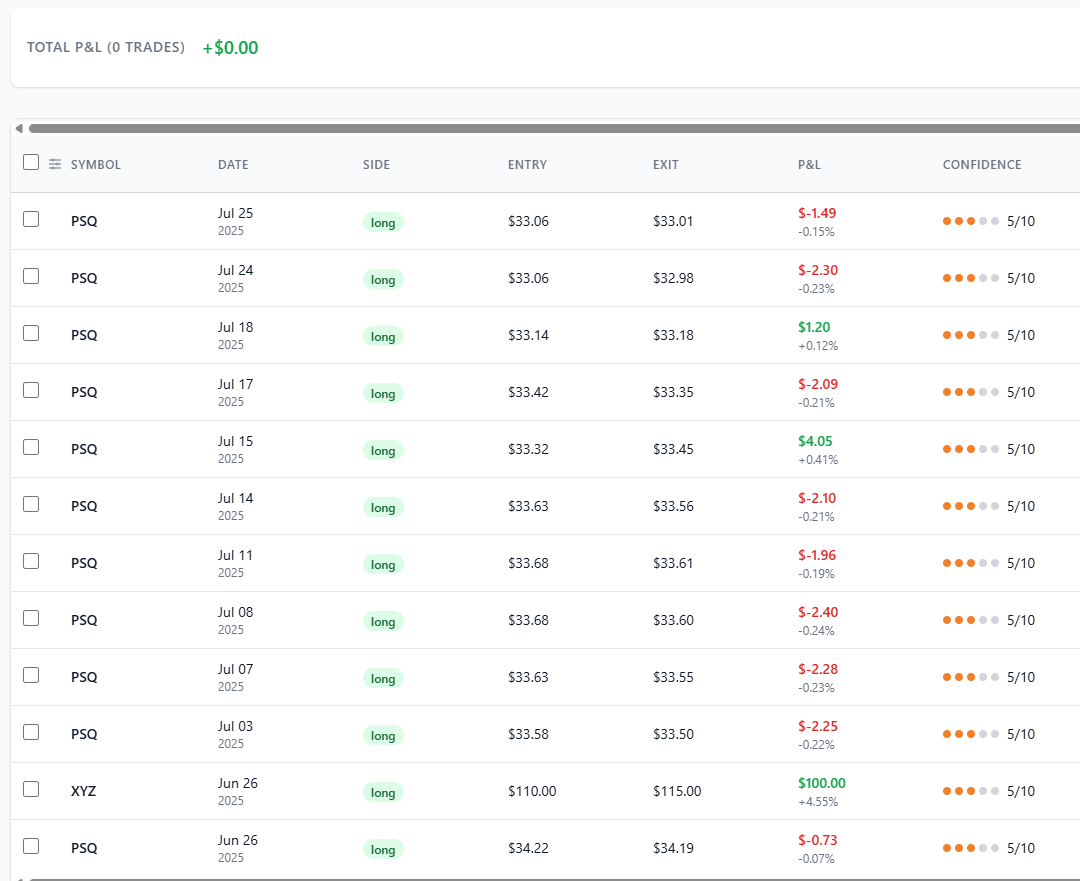This screenshot has height=881, width=1080.
Task: Click the ENTRY column header
Action: [x=527, y=165]
